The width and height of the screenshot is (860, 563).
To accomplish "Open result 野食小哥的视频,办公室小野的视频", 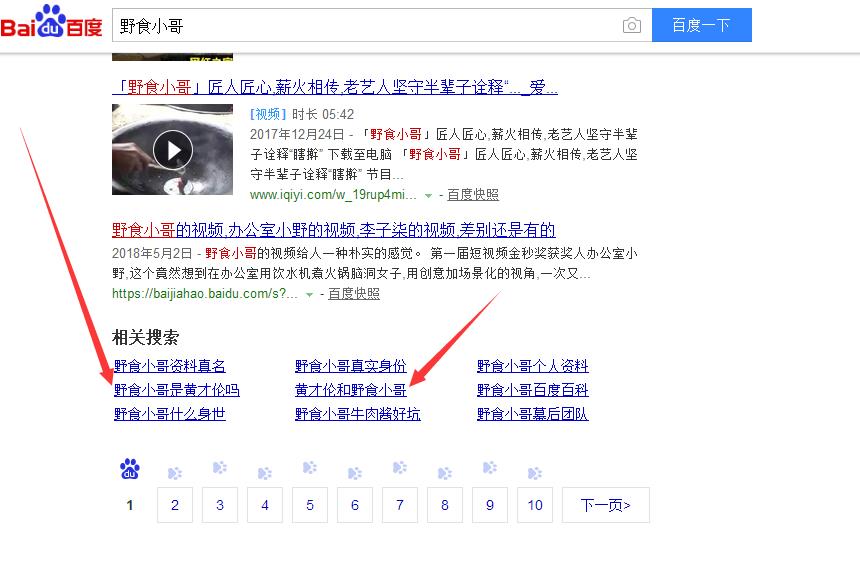I will (x=333, y=230).
